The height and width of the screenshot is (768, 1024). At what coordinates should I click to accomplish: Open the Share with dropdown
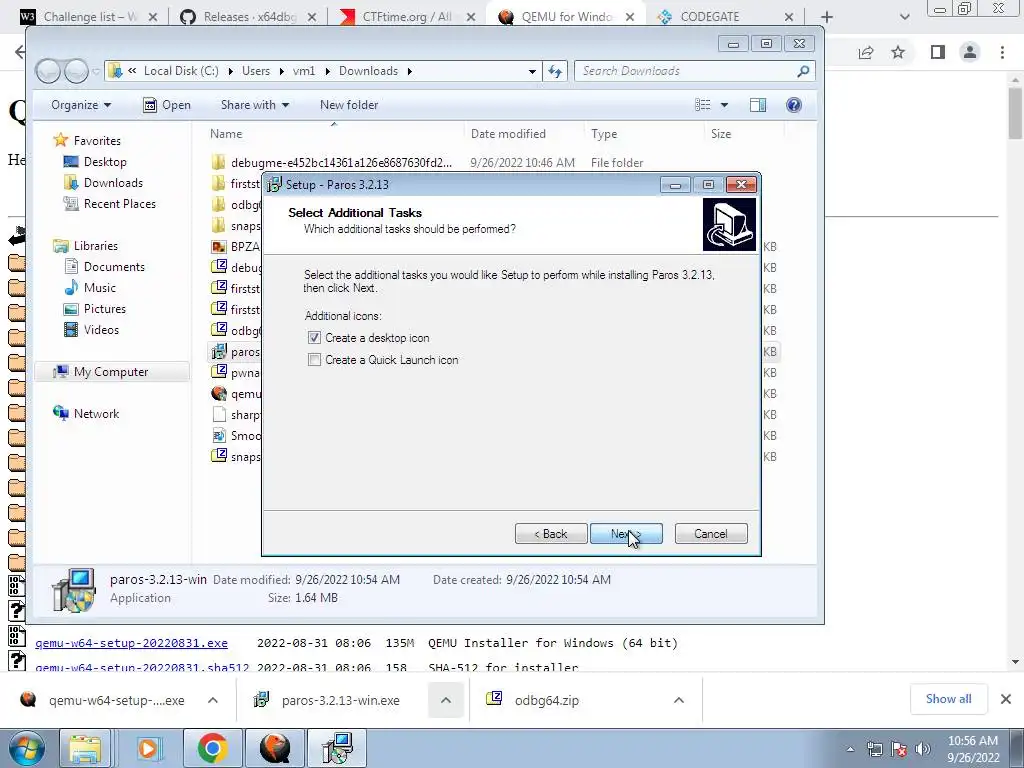coord(255,105)
